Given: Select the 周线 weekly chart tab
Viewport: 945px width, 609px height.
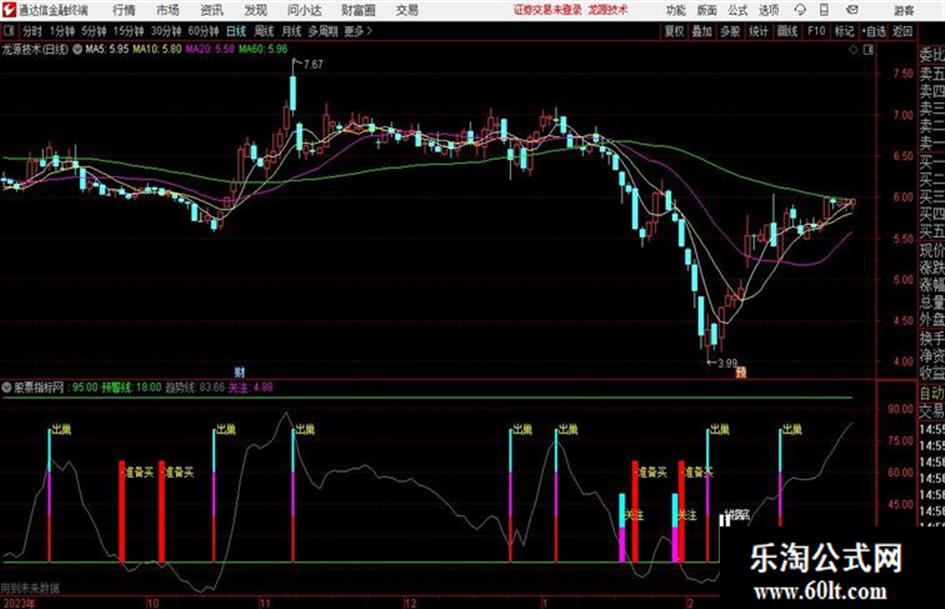Looking at the screenshot, I should click(264, 31).
